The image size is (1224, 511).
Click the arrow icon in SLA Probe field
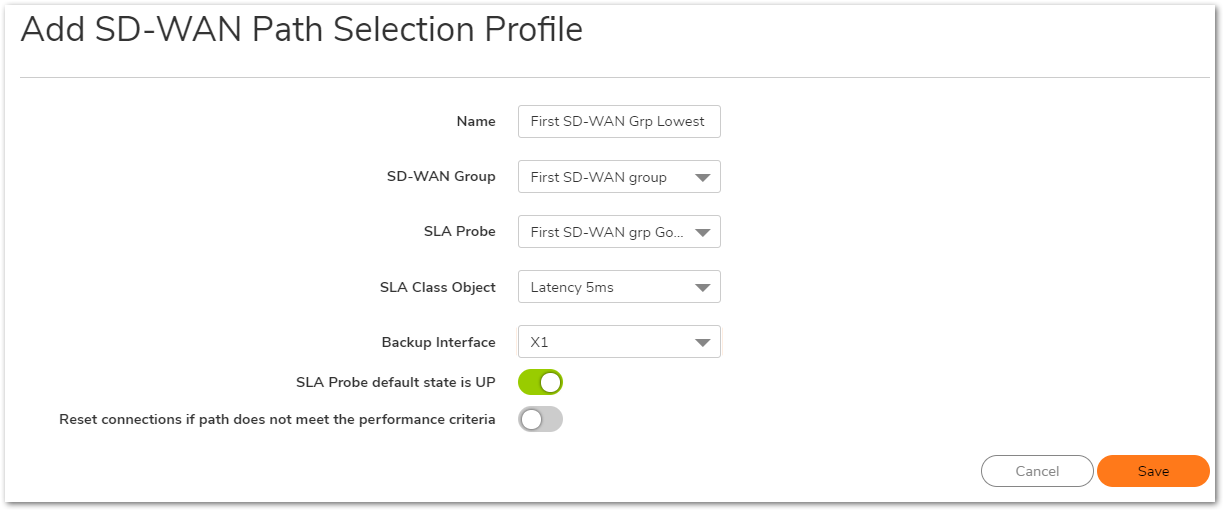702,233
